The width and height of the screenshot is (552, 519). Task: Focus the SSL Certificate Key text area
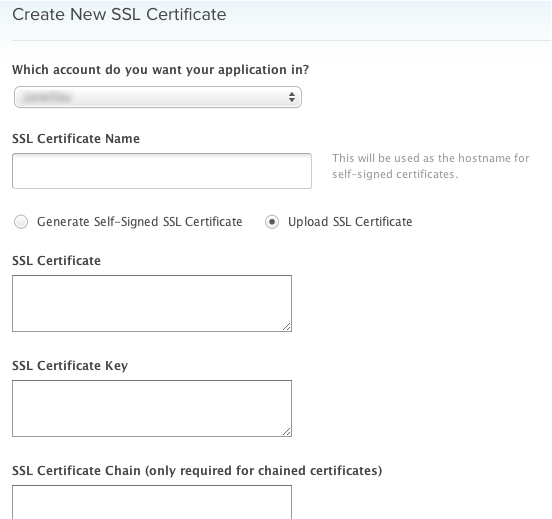point(152,408)
